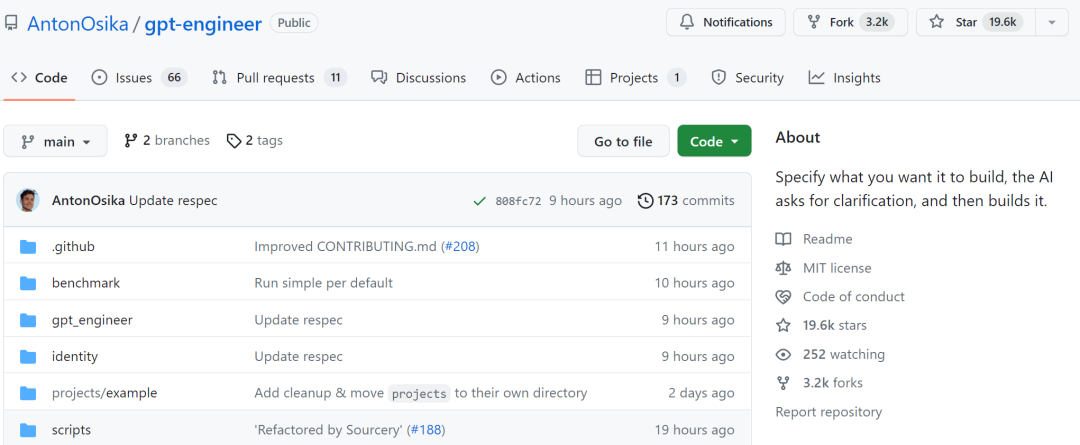Click the folder icon for identity
The height and width of the screenshot is (445, 1080).
[x=28, y=356]
